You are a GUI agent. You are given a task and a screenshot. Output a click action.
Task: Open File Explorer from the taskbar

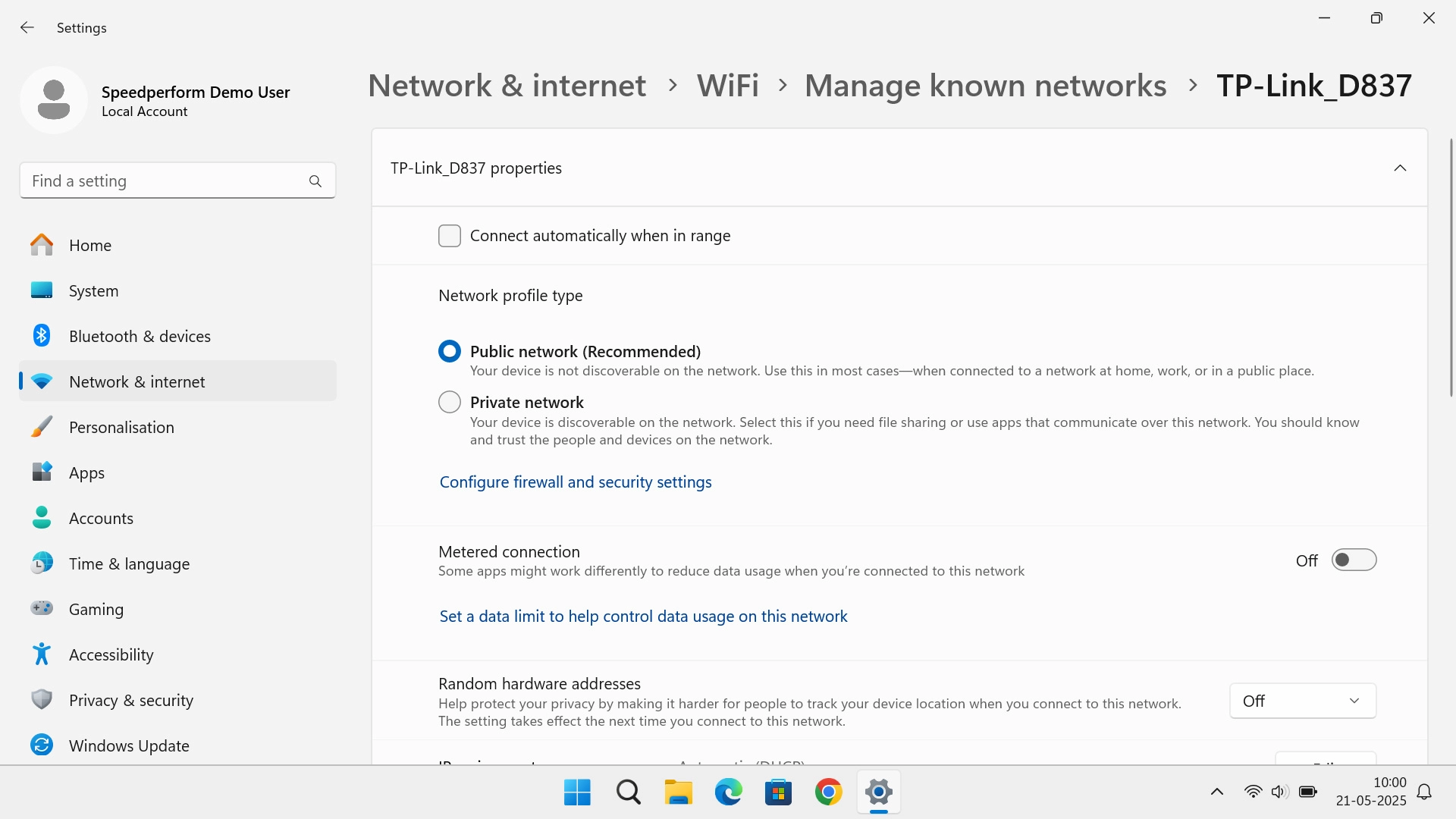coord(678,792)
